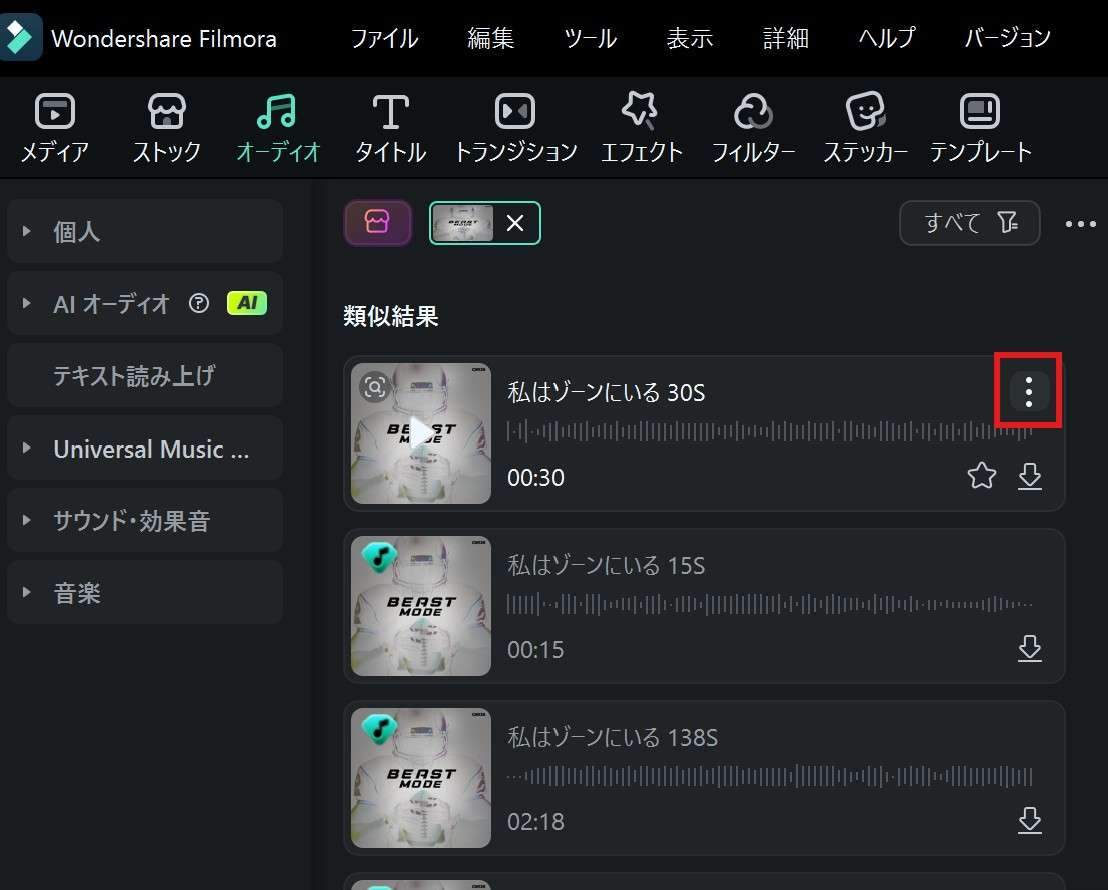Open the ストック stock tab

point(167,128)
